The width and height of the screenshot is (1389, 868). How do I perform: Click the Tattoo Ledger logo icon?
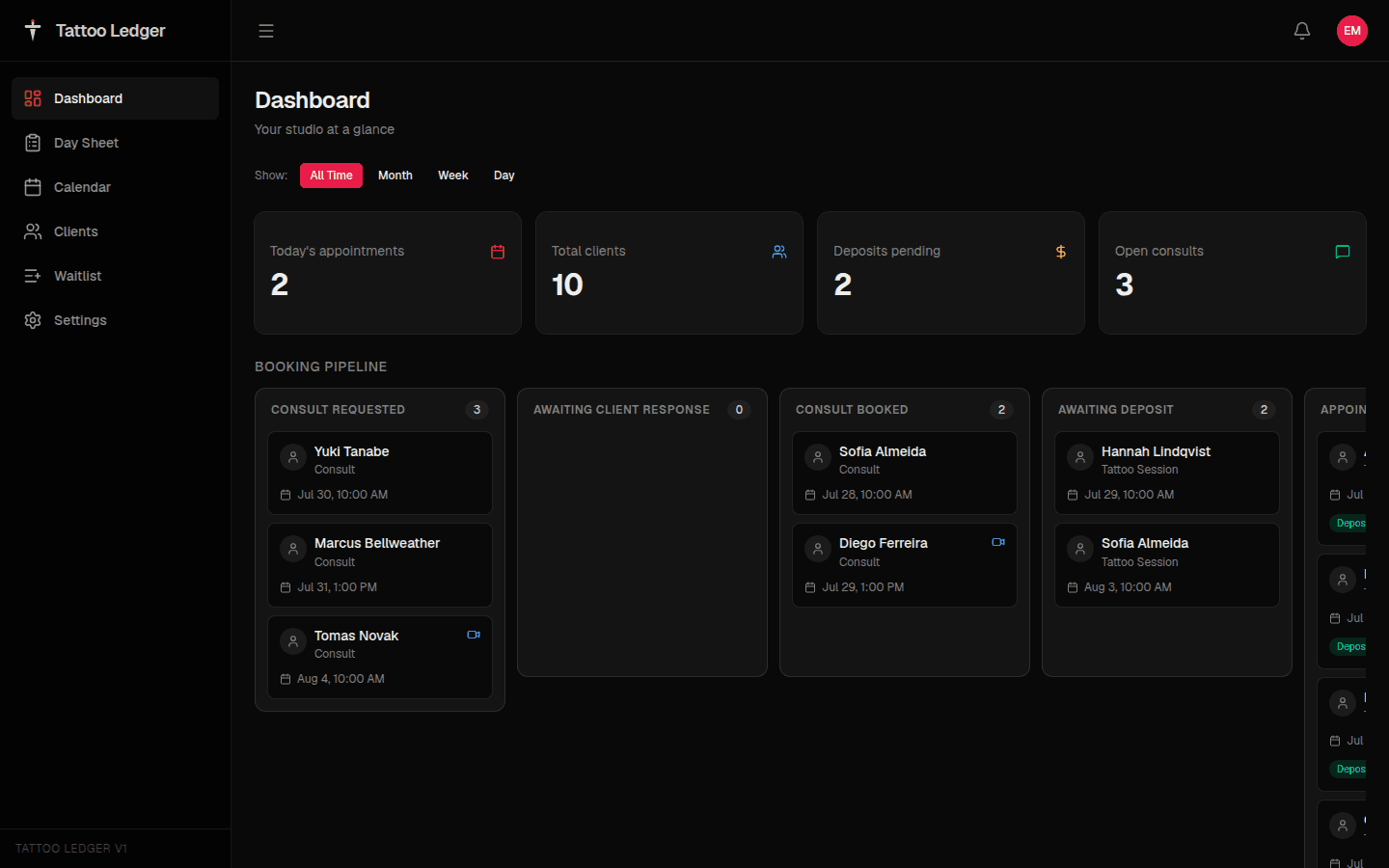[33, 31]
